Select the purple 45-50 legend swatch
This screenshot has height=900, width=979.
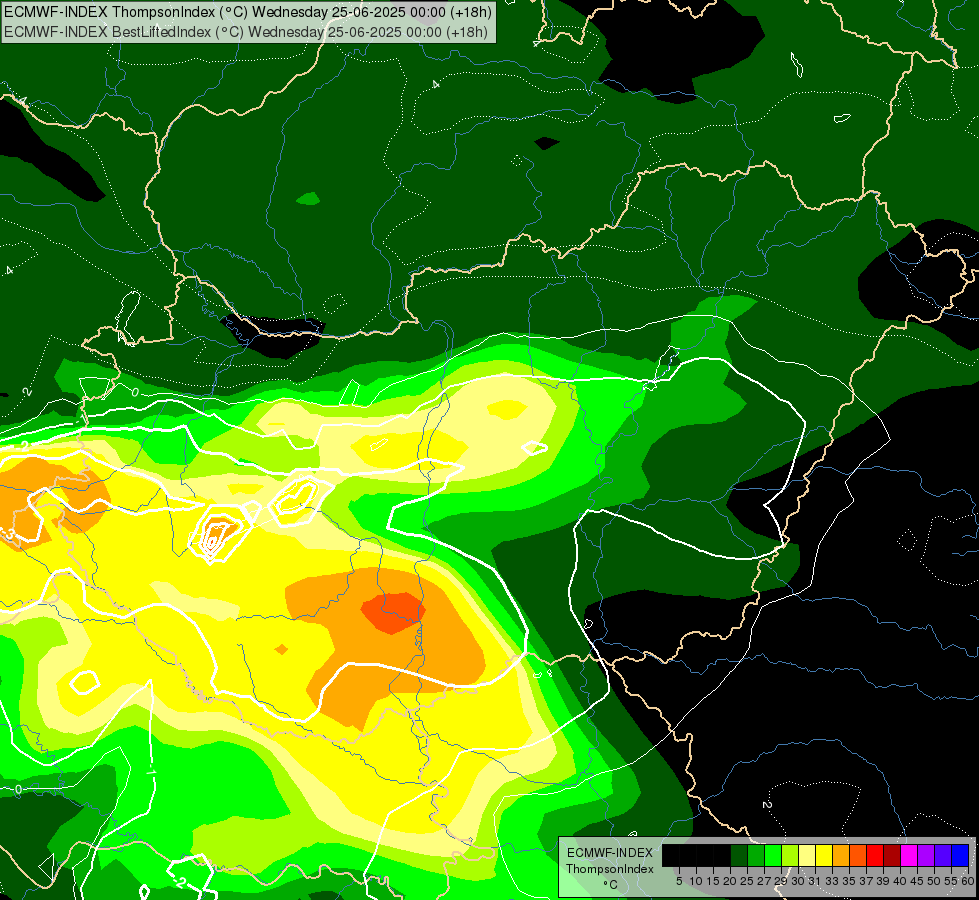[x=926, y=855]
